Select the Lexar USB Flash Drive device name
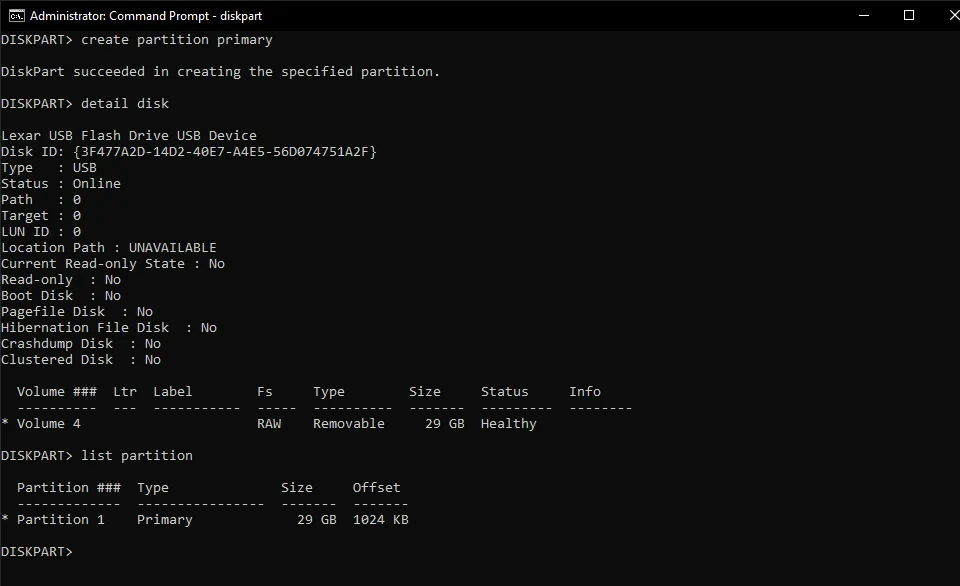Screen dimensions: 960x586 click(x=130, y=135)
